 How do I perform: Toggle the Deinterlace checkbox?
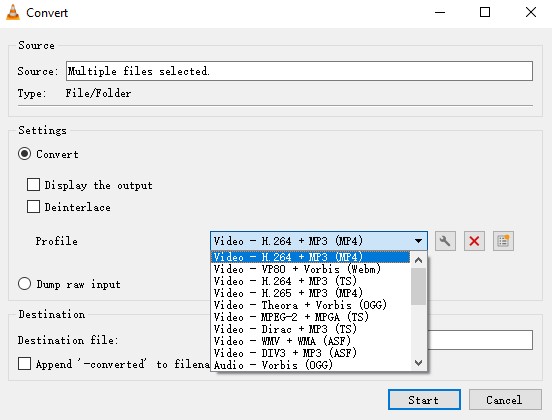click(33, 207)
